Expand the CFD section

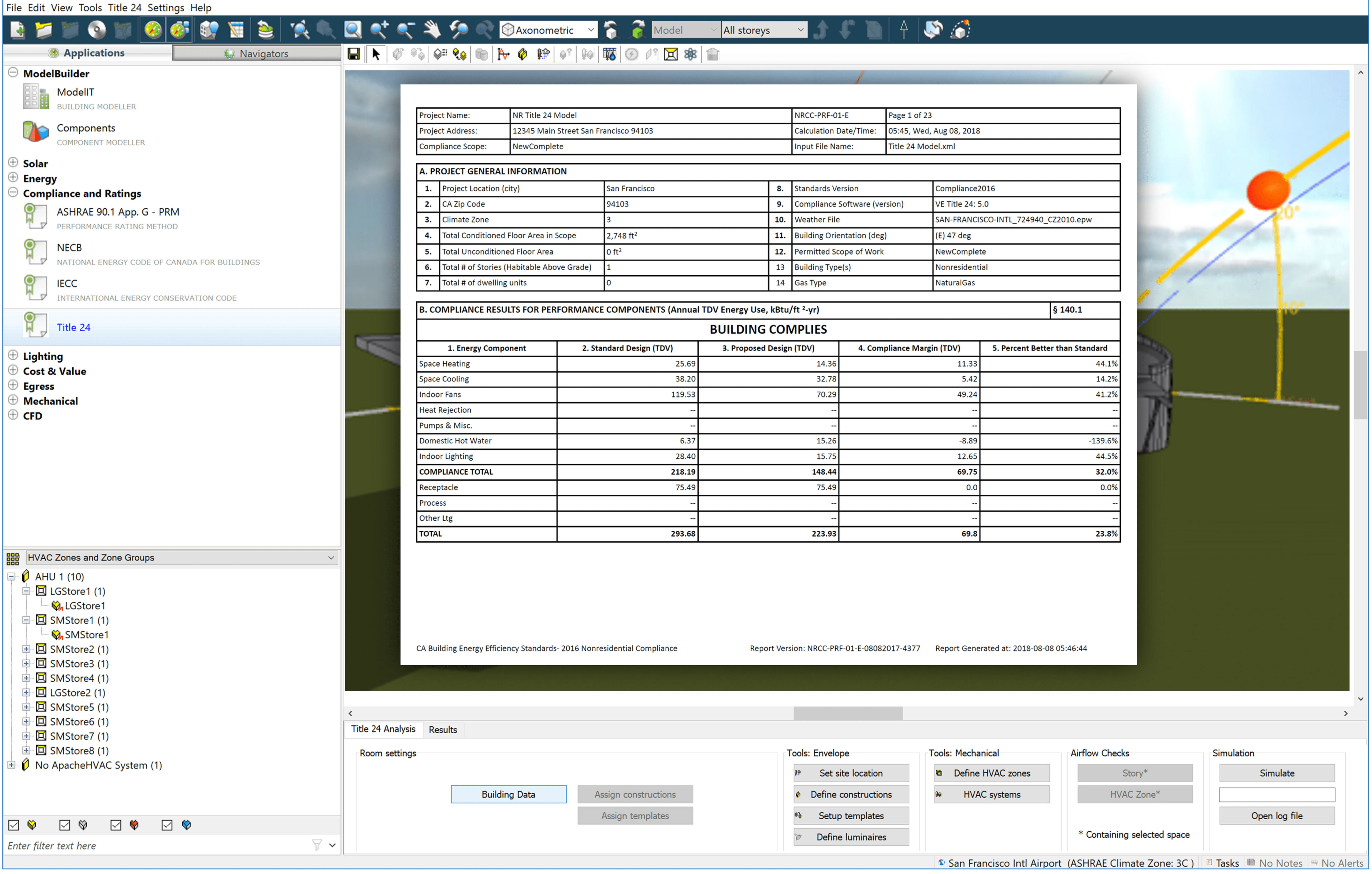(13, 415)
